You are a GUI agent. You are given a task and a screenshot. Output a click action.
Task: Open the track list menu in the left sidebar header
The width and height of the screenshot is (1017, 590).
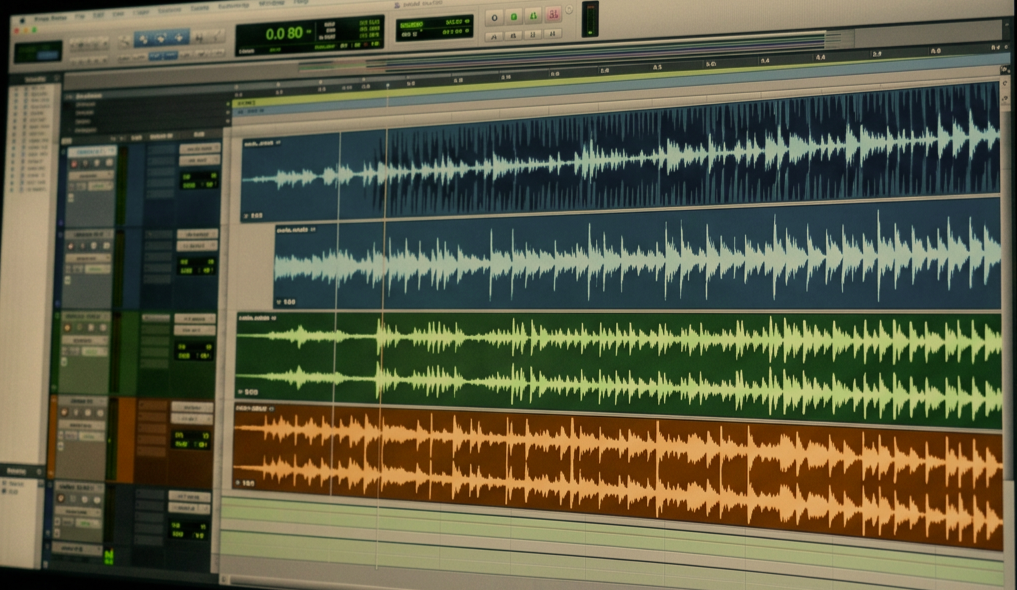pyautogui.click(x=56, y=78)
